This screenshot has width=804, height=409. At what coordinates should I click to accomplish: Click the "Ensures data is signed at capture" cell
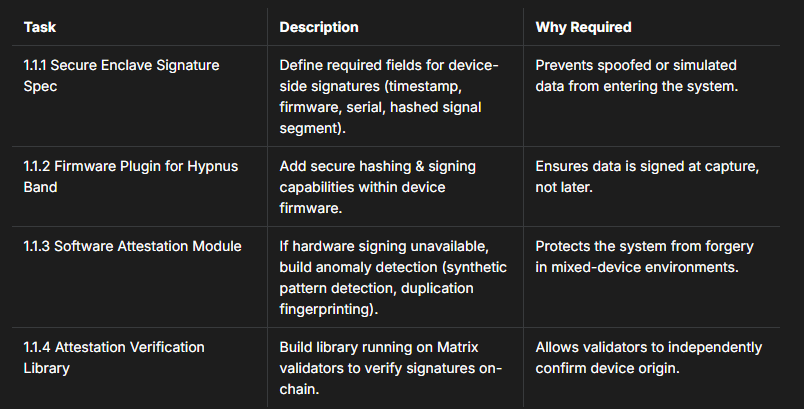point(645,175)
